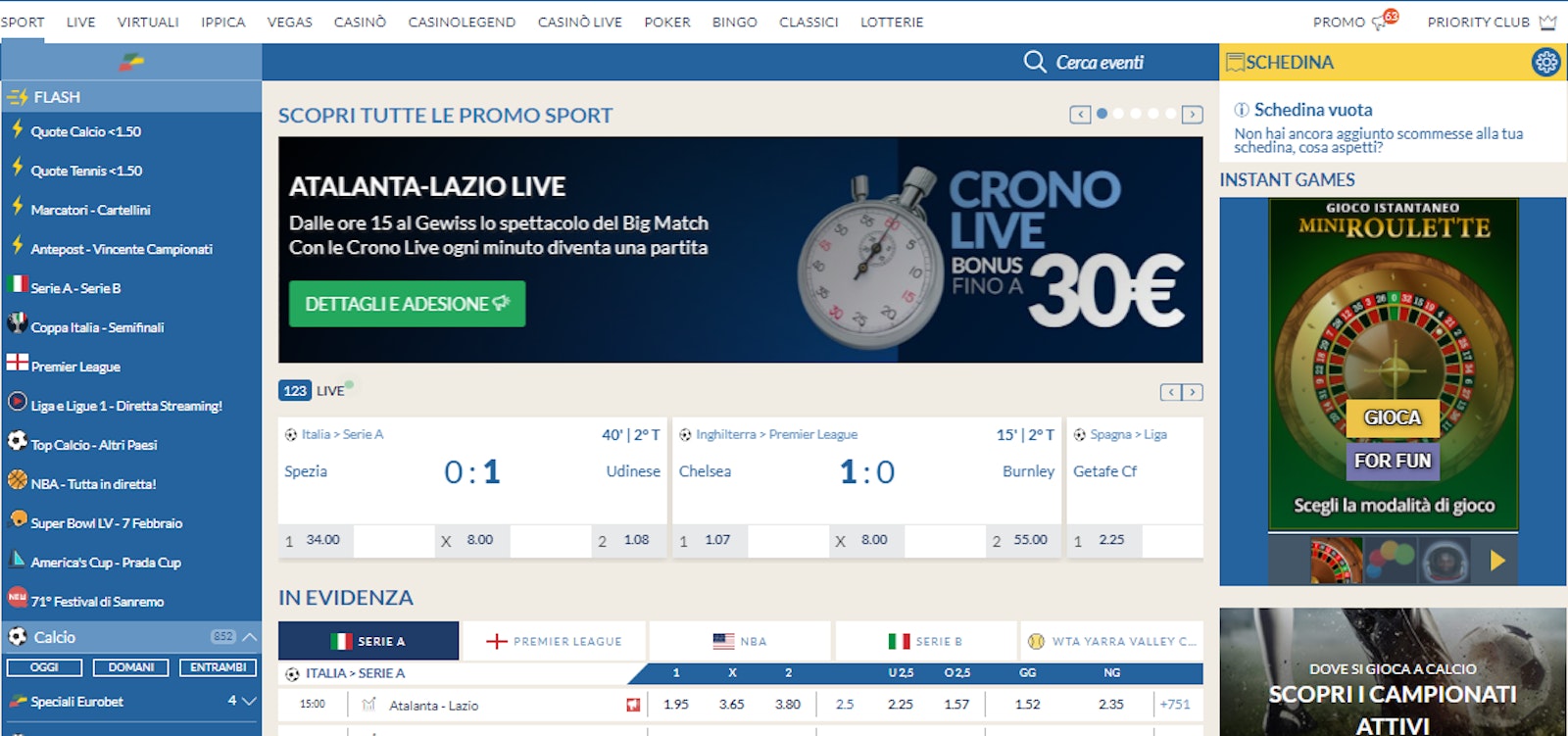This screenshot has width=1568, height=736.
Task: Open statistics icon beside Atalanta - Lazio
Action: (368, 705)
